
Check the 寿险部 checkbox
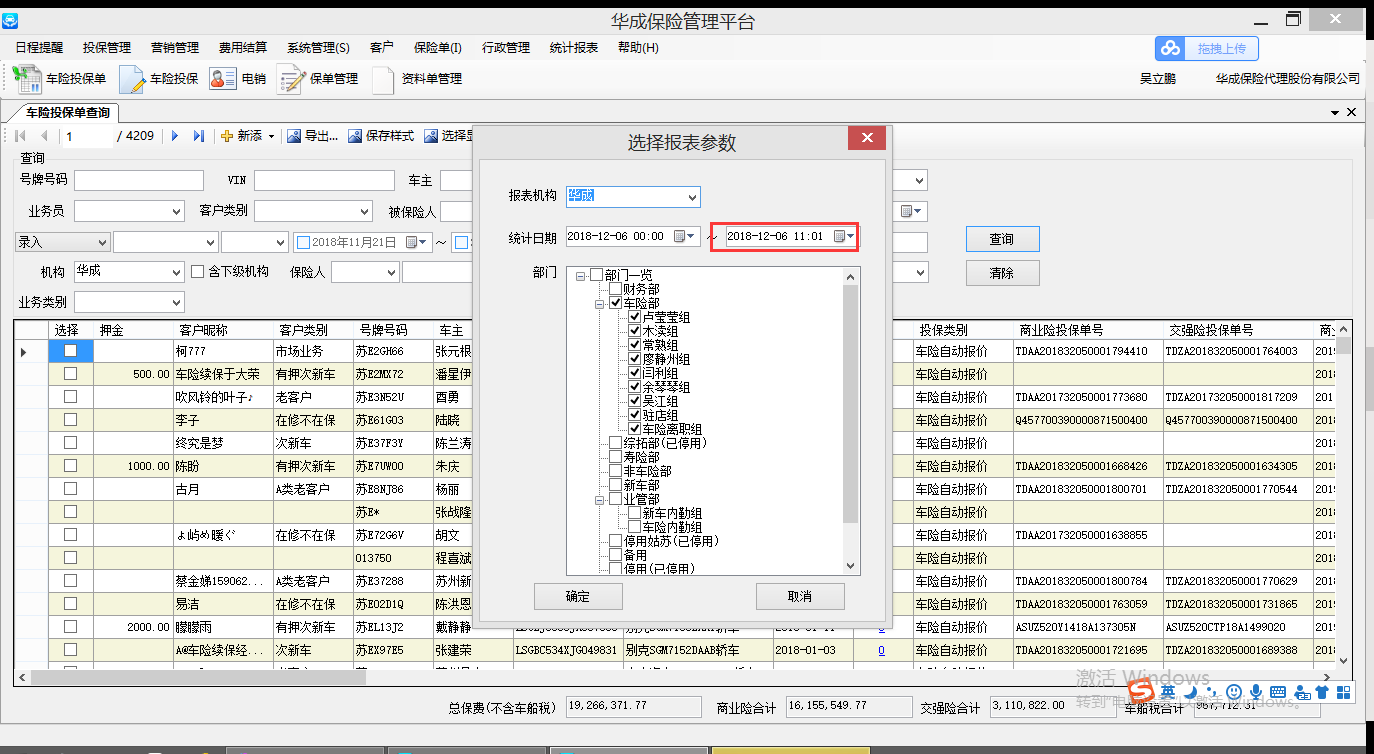click(615, 457)
